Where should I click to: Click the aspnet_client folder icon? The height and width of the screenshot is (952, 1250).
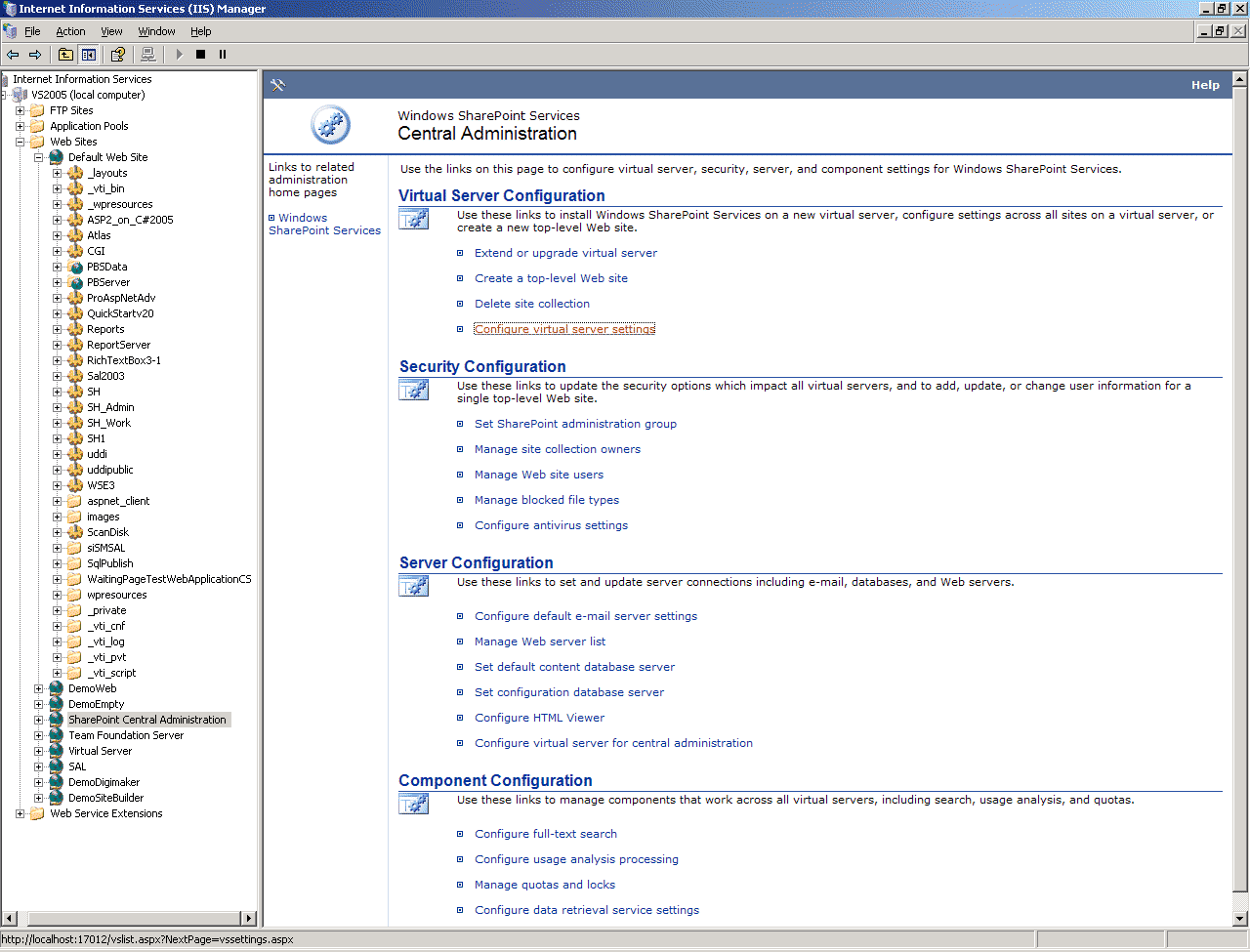coord(75,501)
